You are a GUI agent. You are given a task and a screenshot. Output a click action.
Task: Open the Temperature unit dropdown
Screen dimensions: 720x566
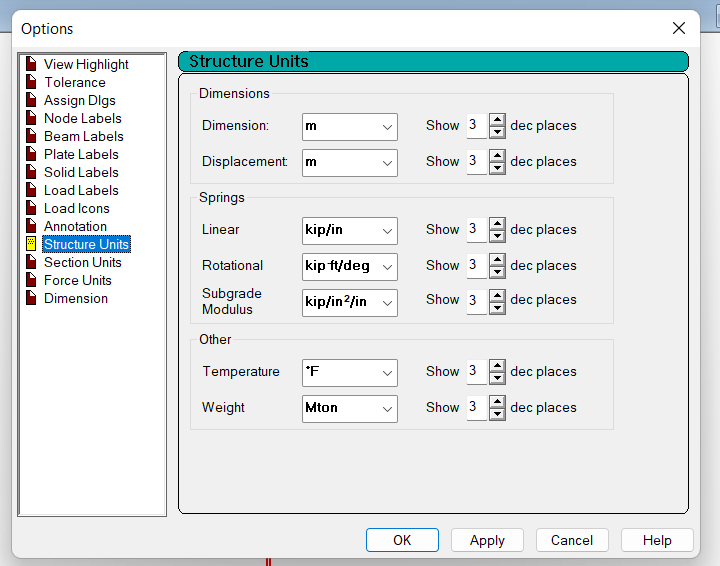pos(350,372)
